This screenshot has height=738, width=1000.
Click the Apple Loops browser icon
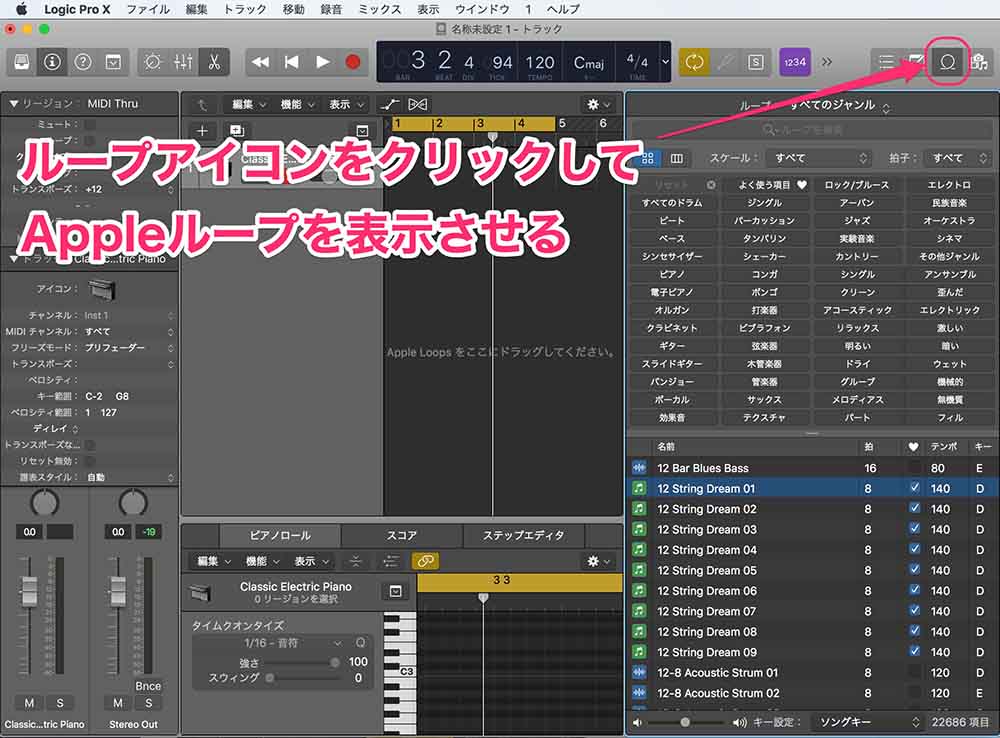[948, 62]
